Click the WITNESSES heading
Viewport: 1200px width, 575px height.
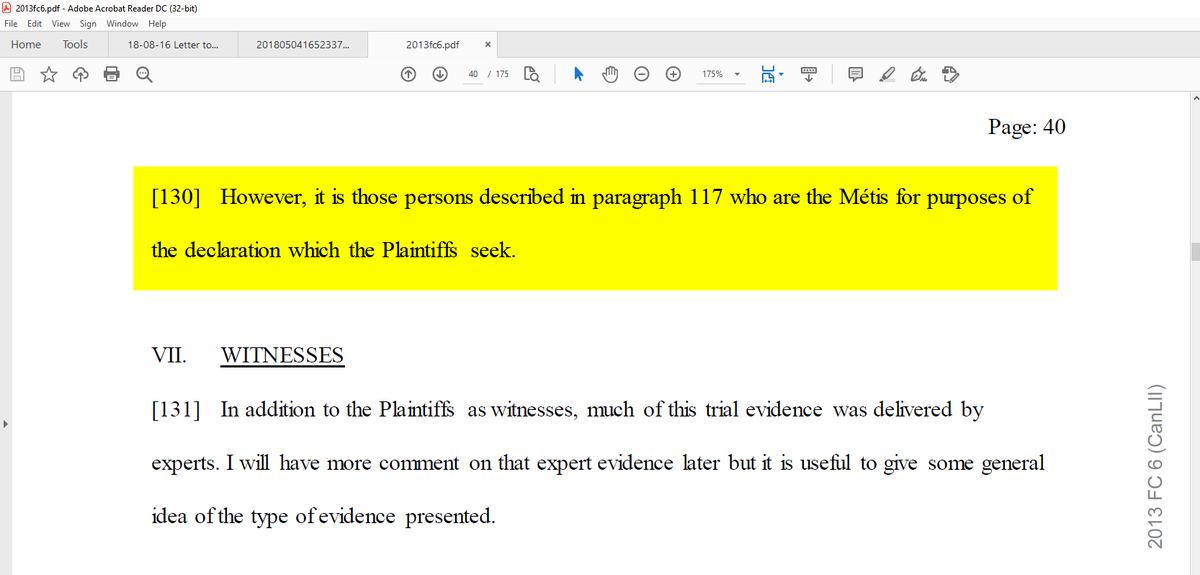pos(282,355)
